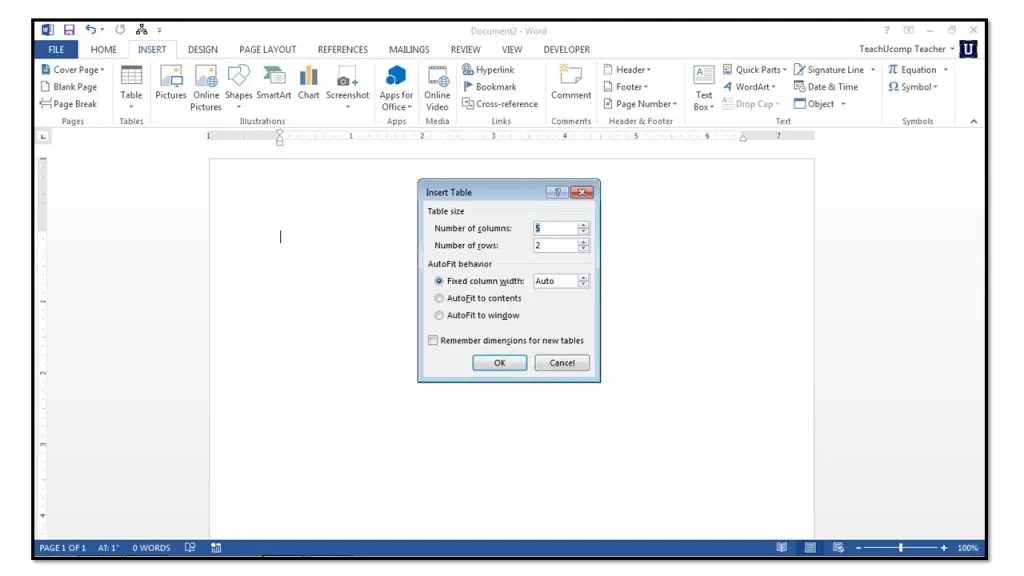Screen dimensions: 1024x576
Task: Cancel the Insert Table dialog
Action: [x=562, y=363]
